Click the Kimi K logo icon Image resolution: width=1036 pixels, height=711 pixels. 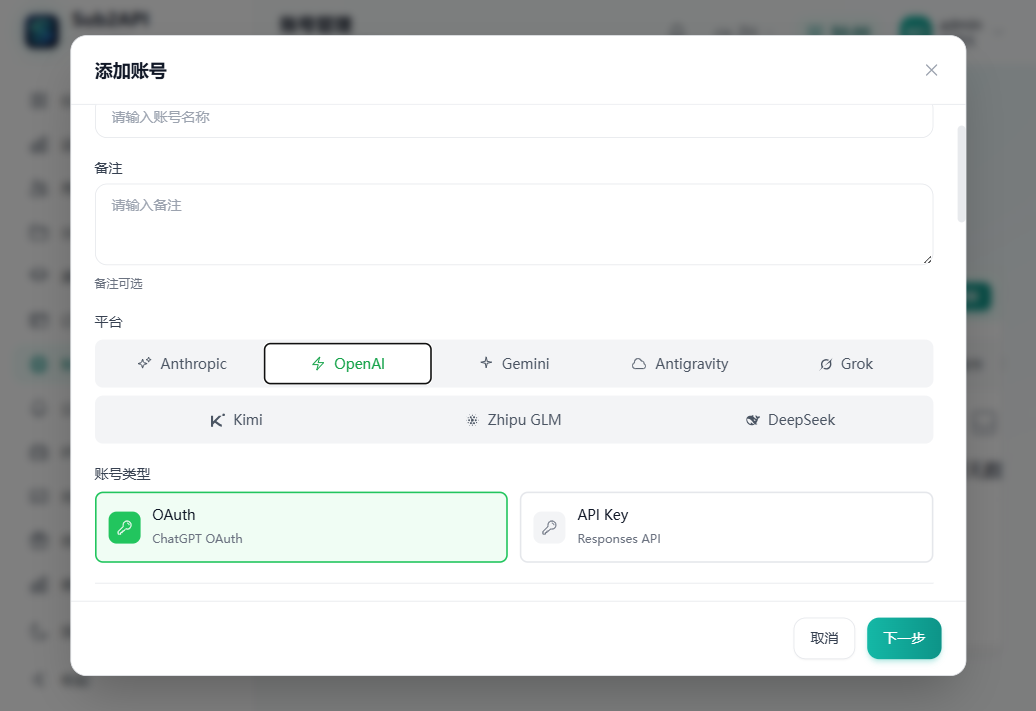[217, 420]
